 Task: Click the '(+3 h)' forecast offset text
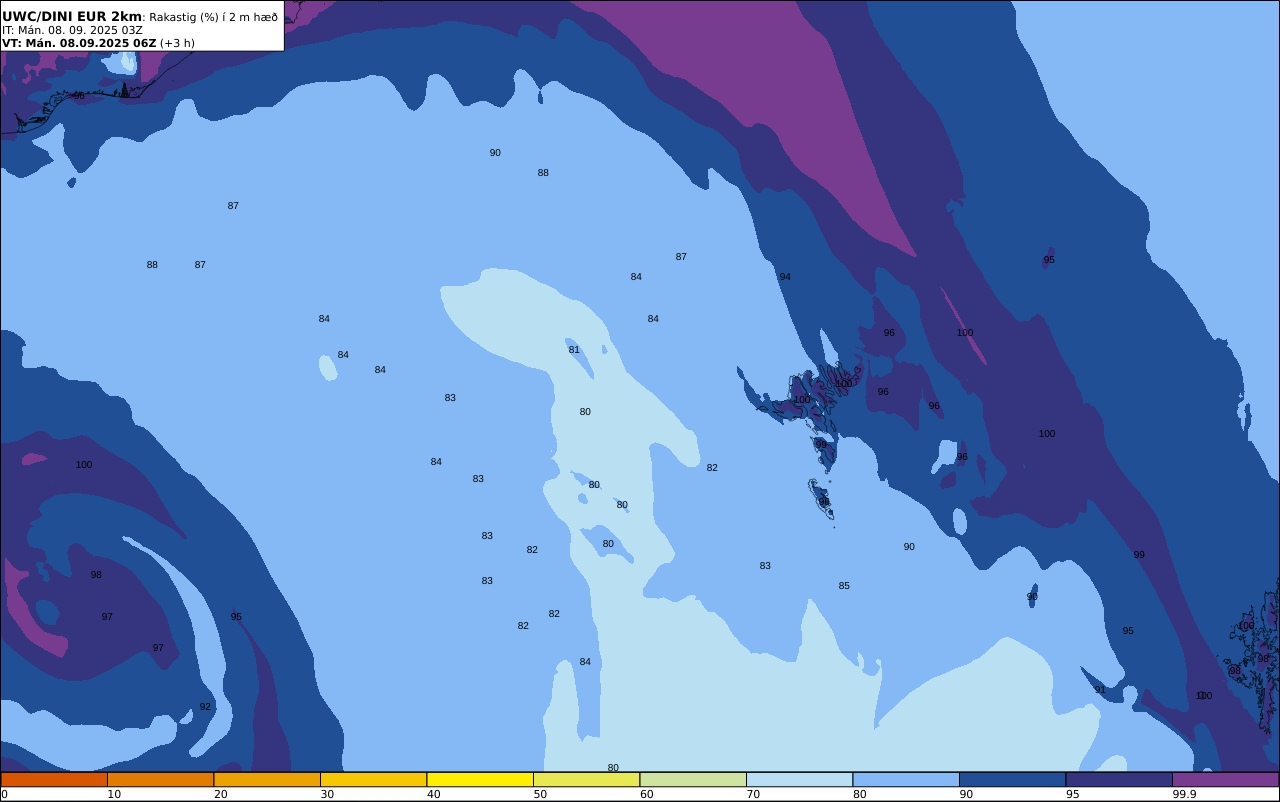(177, 43)
